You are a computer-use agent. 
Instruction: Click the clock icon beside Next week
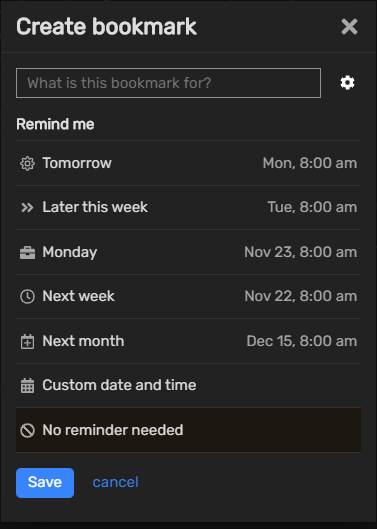[27, 297]
